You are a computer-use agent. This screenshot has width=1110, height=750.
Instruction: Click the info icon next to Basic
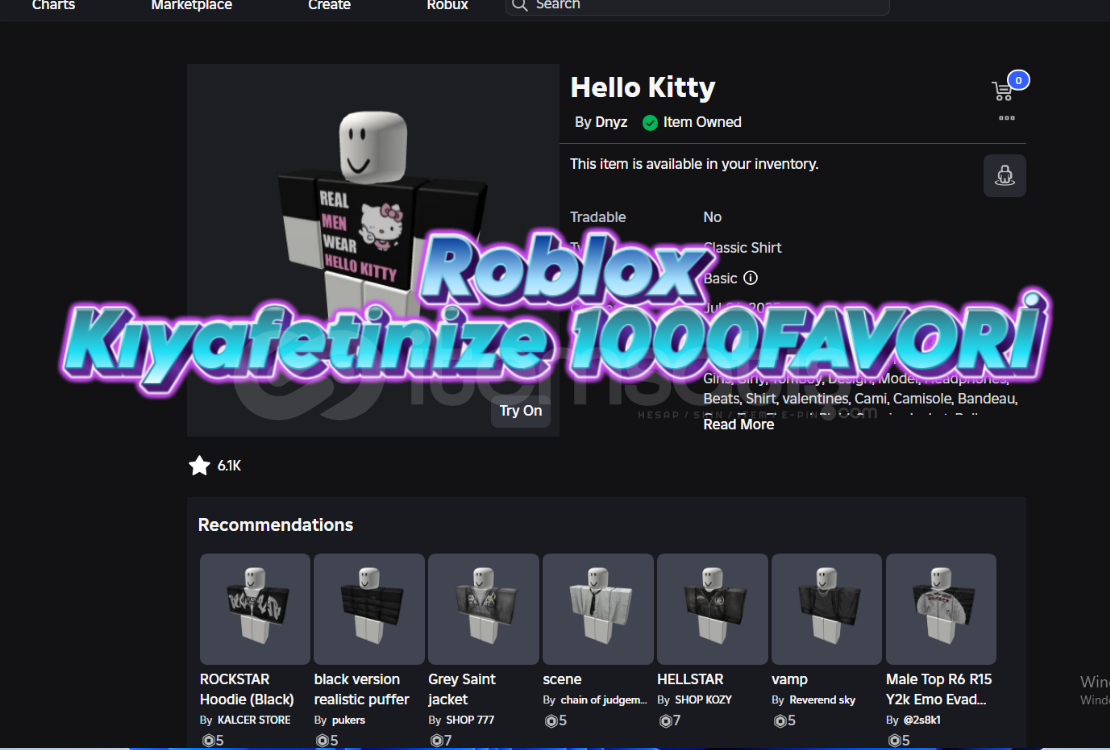[750, 278]
